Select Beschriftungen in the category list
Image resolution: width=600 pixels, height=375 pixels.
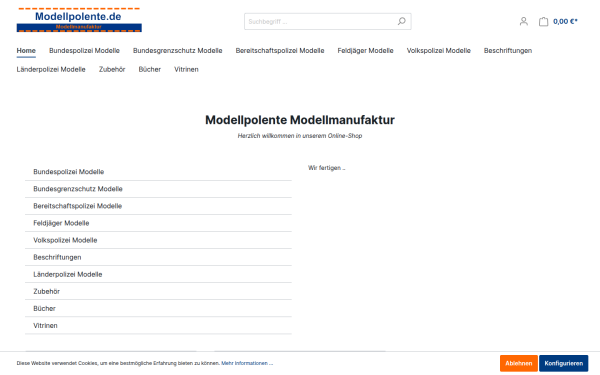[x=158, y=257]
